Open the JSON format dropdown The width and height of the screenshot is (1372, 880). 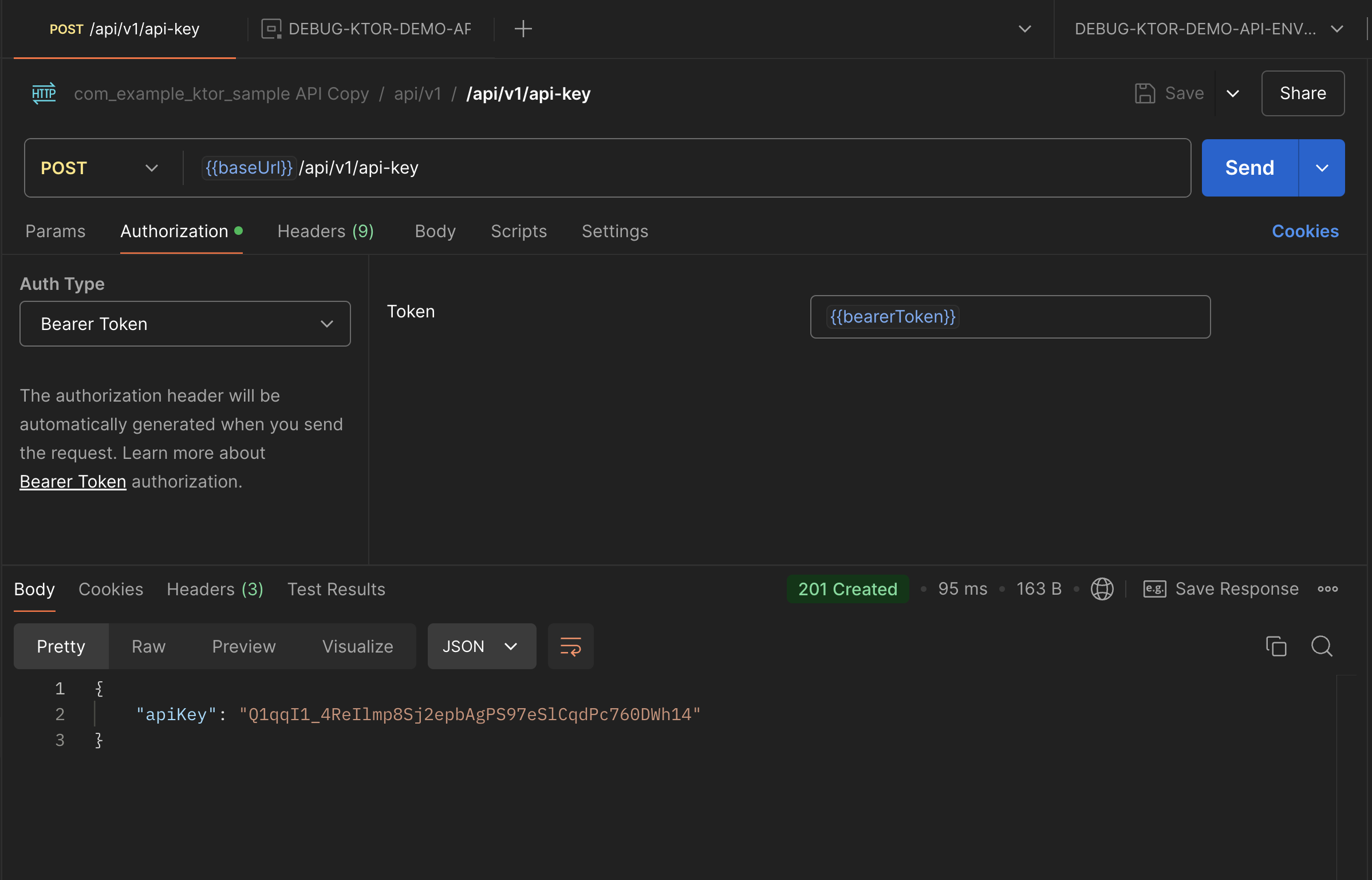pyautogui.click(x=481, y=646)
